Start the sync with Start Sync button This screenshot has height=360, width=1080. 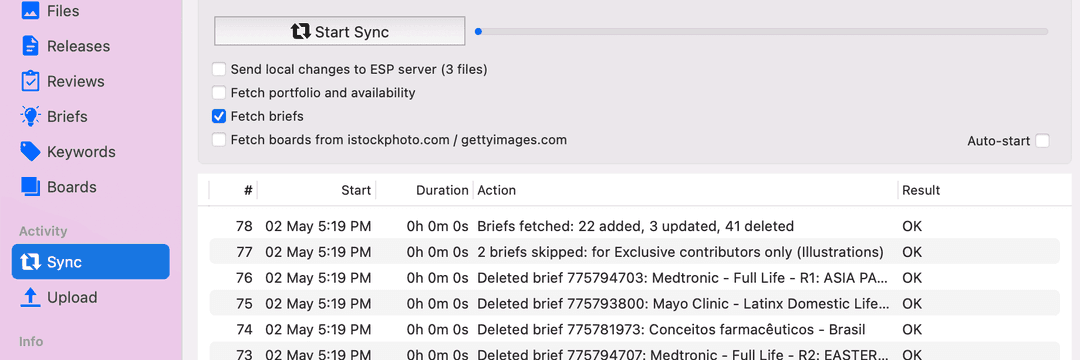pyautogui.click(x=340, y=31)
